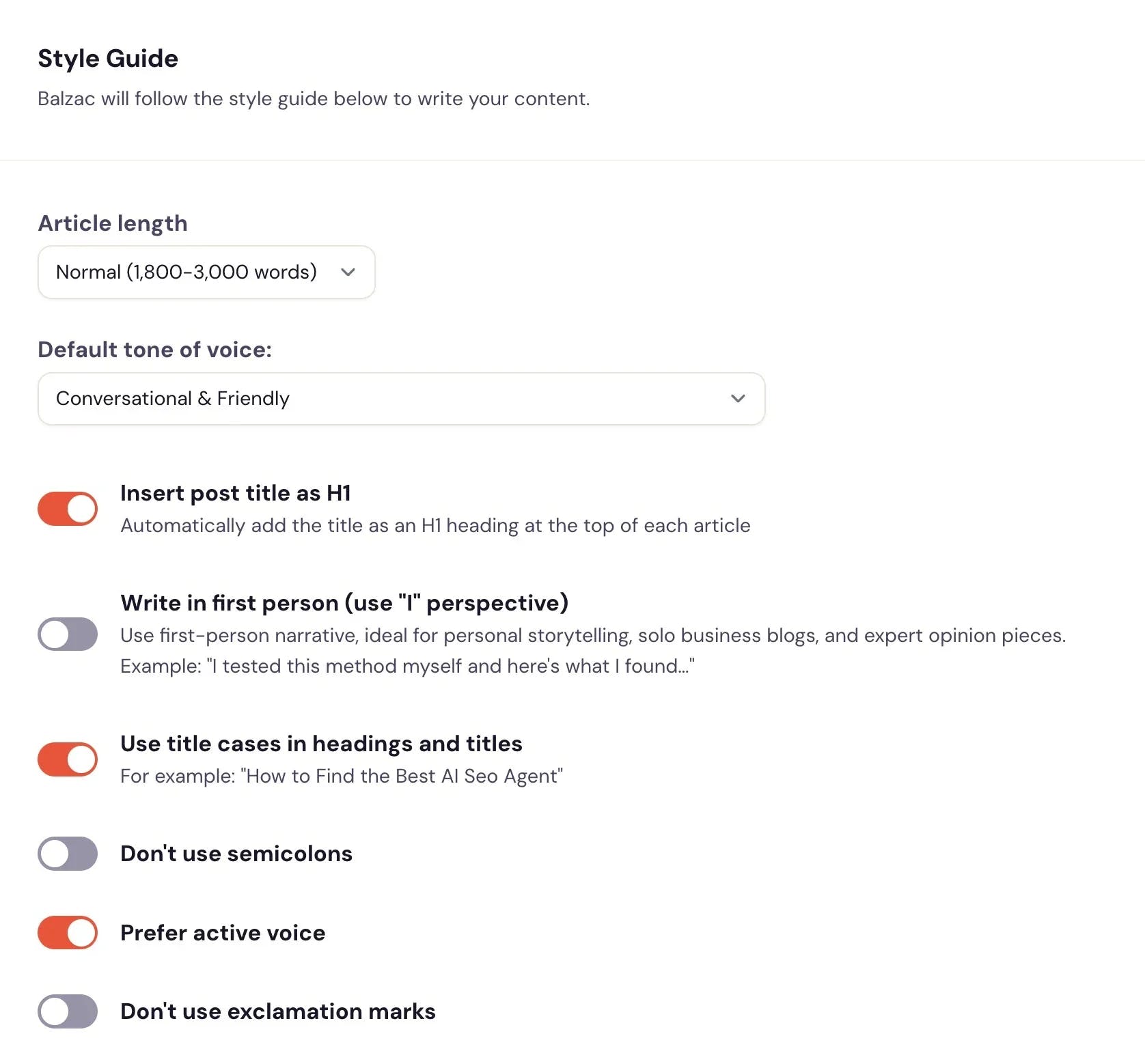Click the chevron icon beside Normal (1,800-3,000 words)

click(348, 272)
